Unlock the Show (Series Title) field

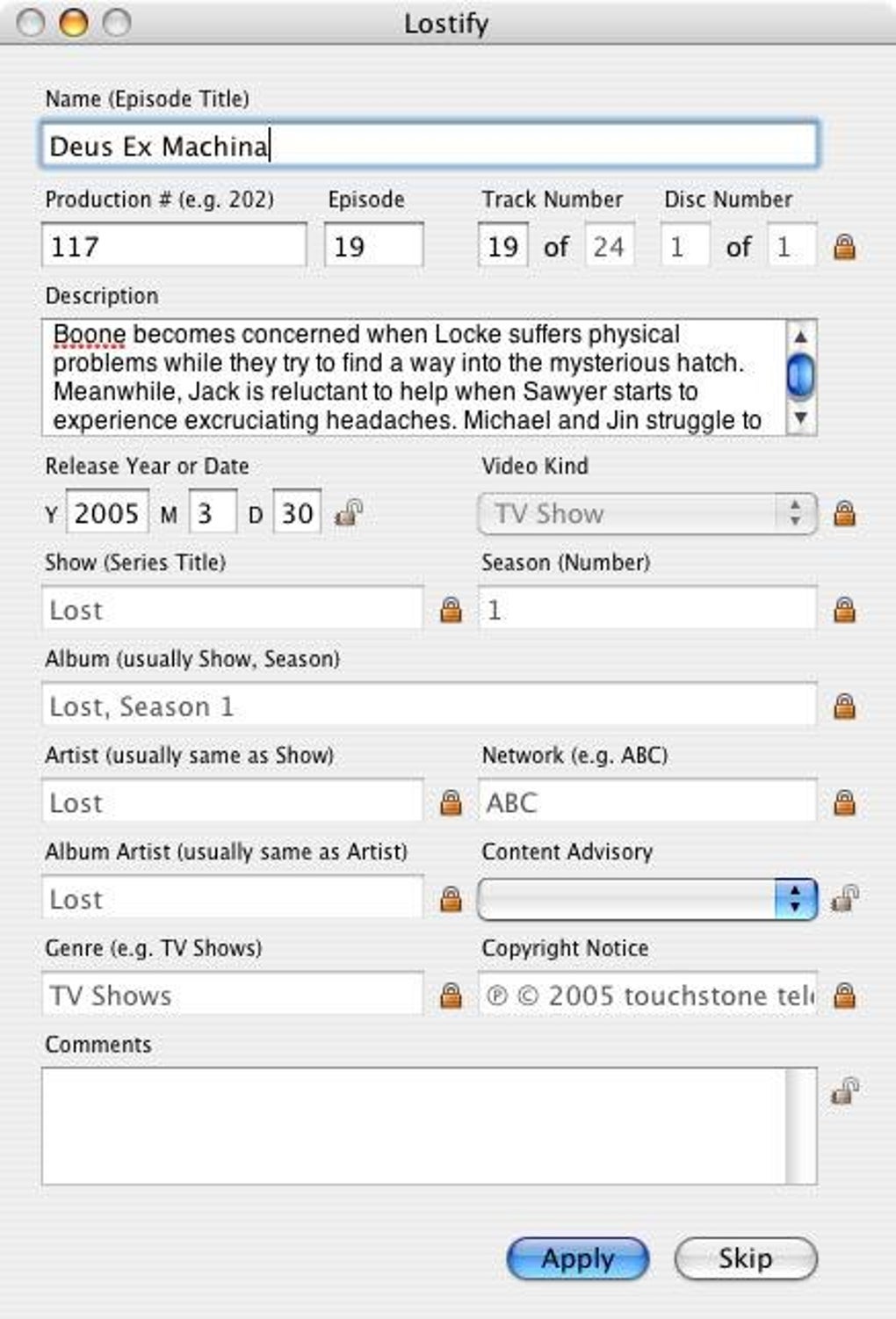451,610
